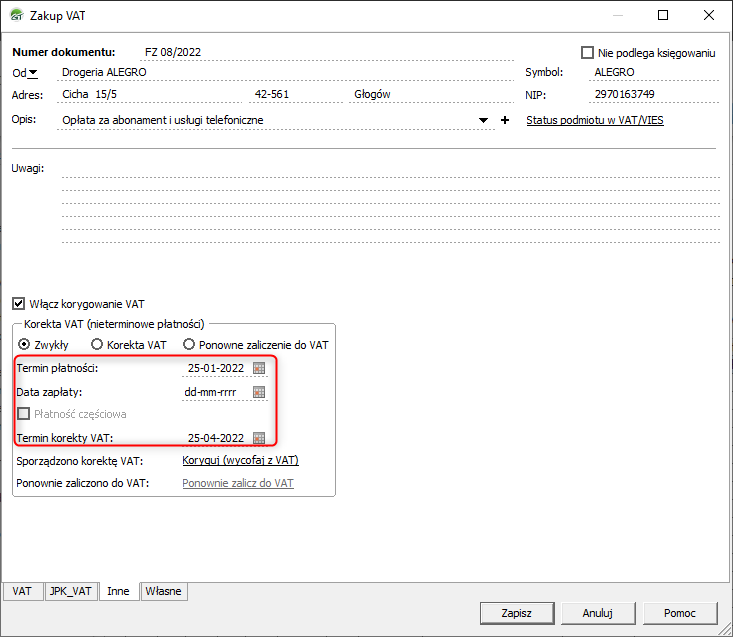This screenshot has width=733, height=637.
Task: Open the Opis description dropdown arrow
Action: pos(483,120)
